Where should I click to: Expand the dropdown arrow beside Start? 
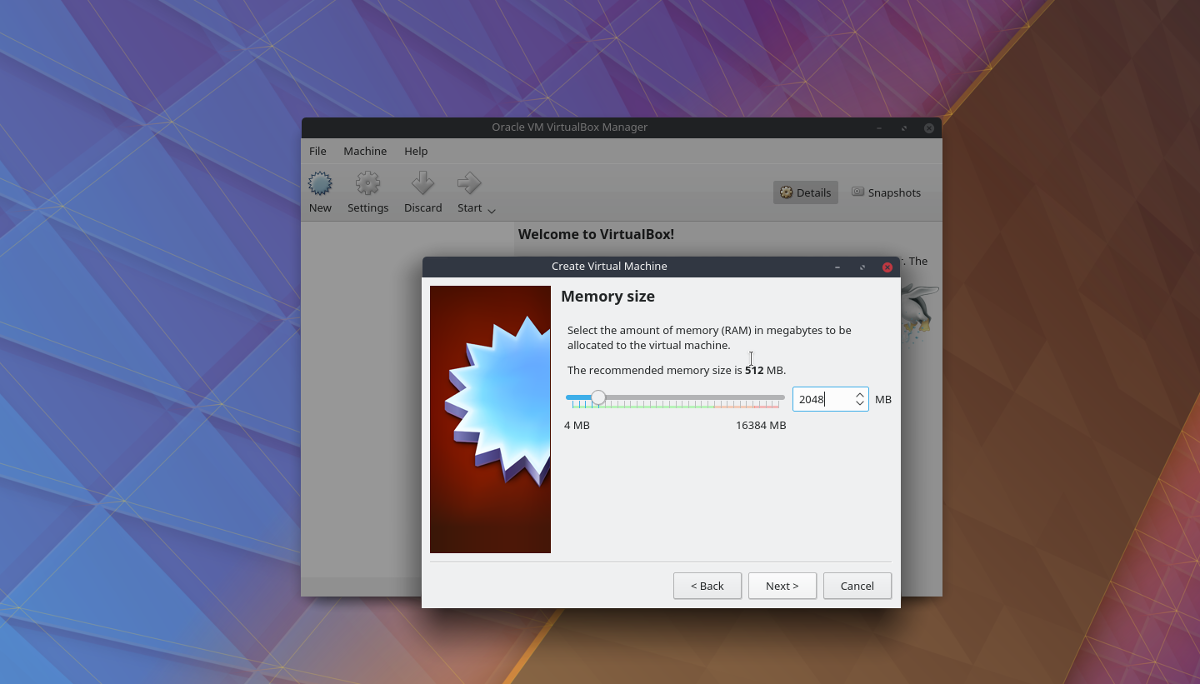[491, 210]
